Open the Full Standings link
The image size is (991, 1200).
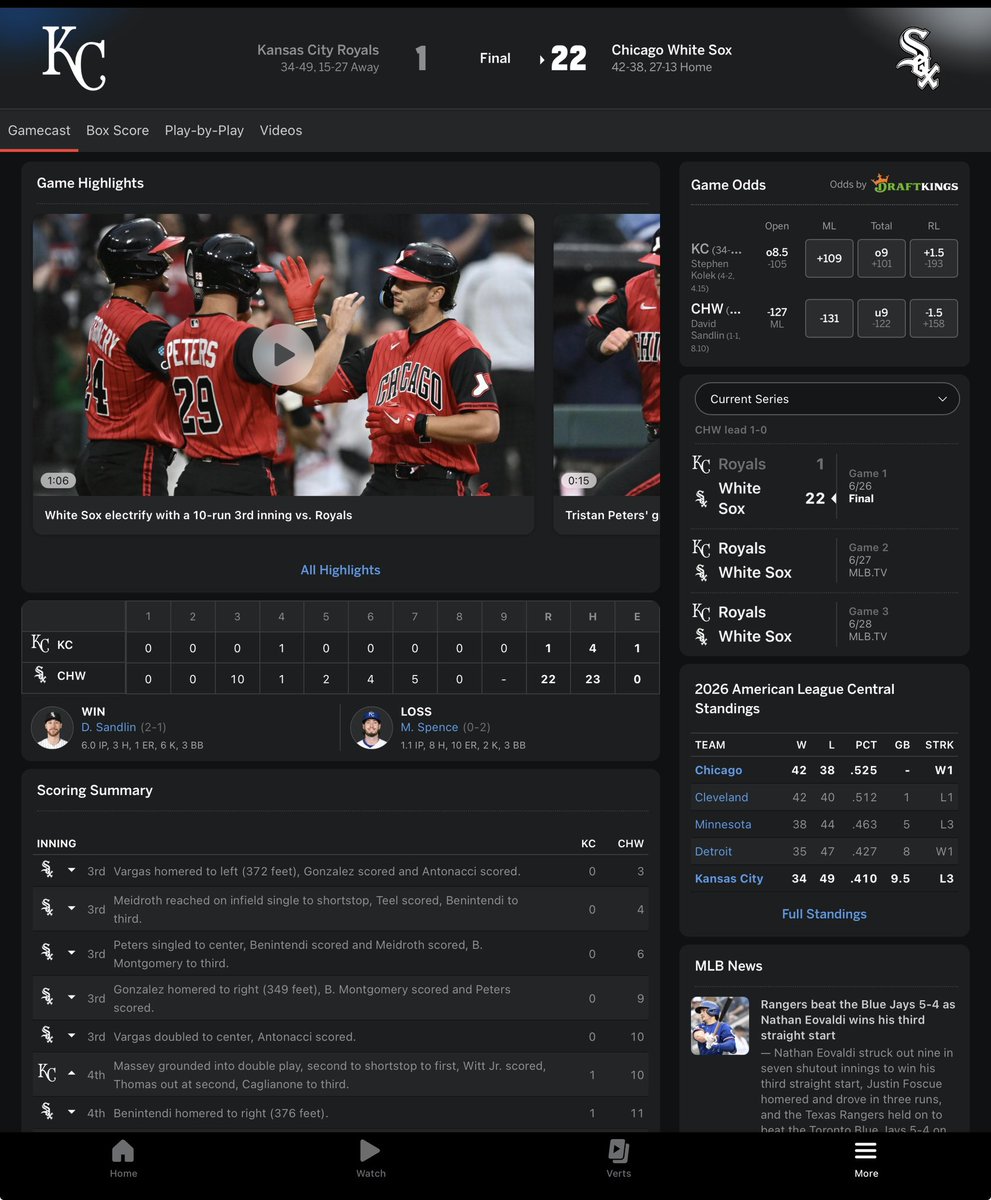click(x=824, y=914)
